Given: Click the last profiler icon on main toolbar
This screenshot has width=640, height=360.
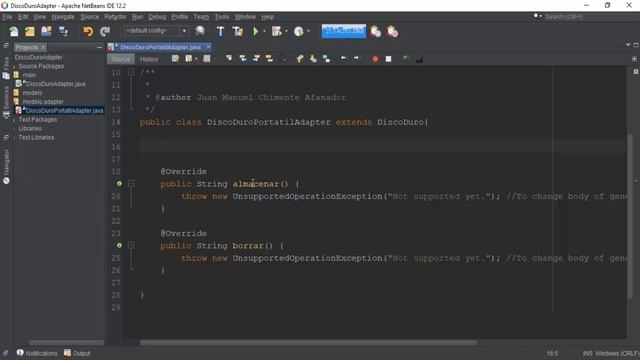Looking at the screenshot, I should 392,31.
